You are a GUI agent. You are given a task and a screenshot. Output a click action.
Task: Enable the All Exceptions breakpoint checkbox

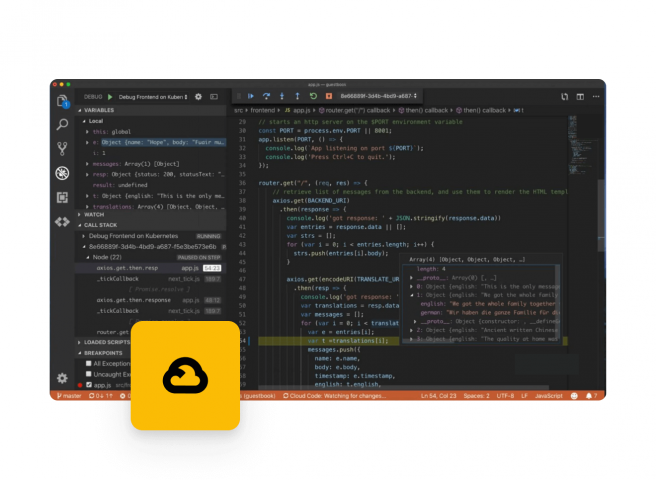tap(88, 363)
